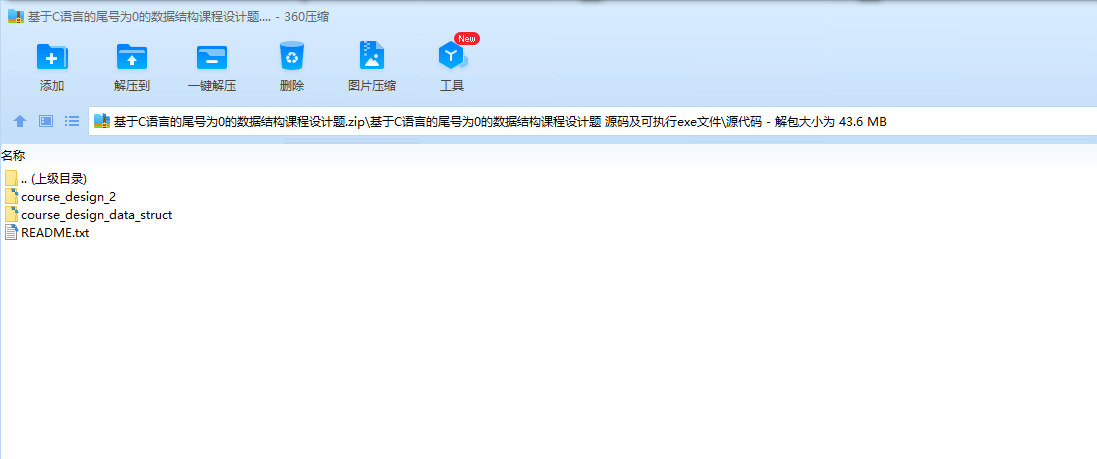Click the 删除 text label
Image resolution: width=1097 pixels, height=459 pixels.
coord(292,86)
